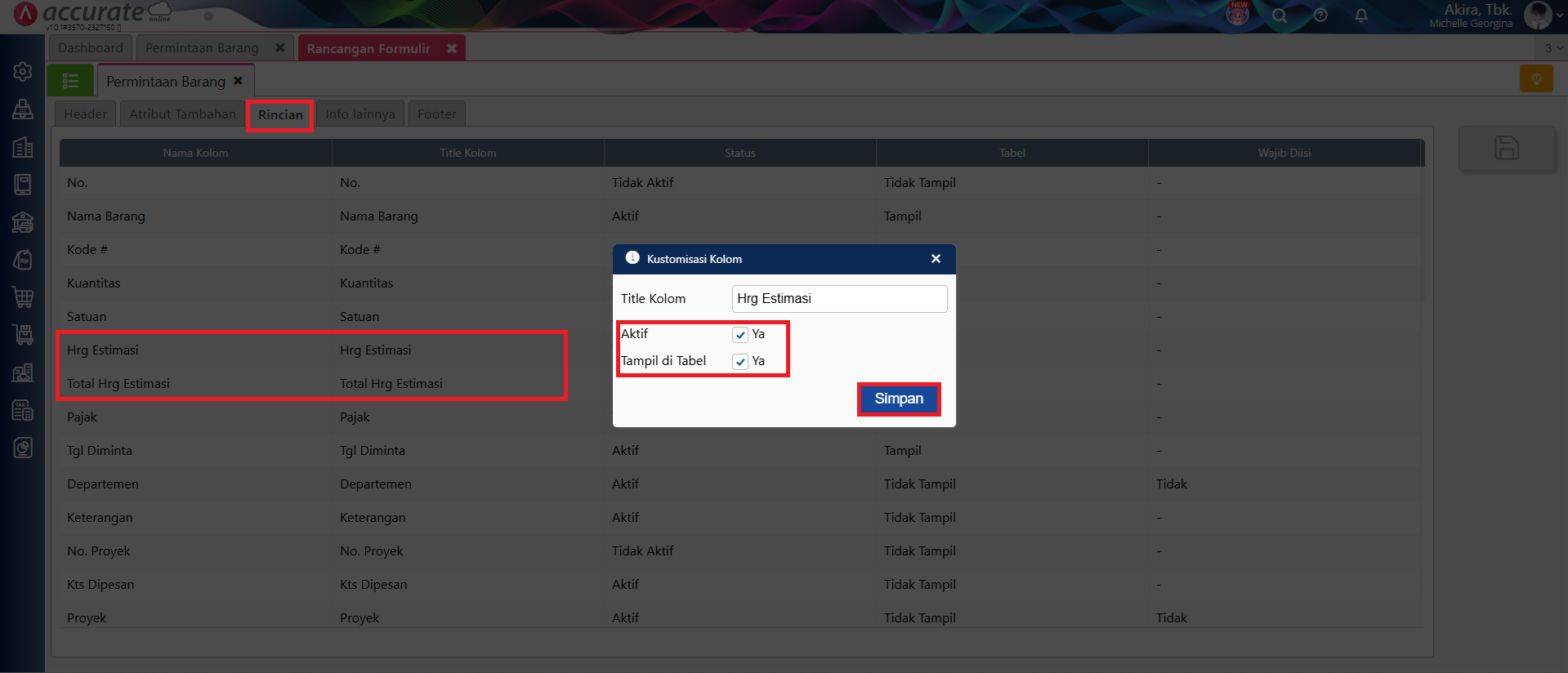This screenshot has height=673, width=1568.
Task: Click the notification bell icon
Action: pos(1361,16)
